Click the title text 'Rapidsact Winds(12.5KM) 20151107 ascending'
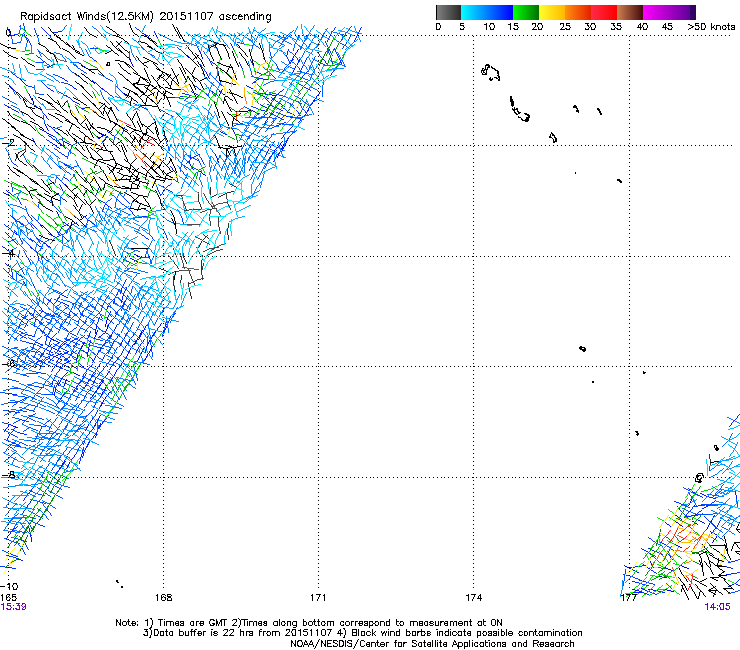This screenshot has height=650, width=740. tap(146, 17)
